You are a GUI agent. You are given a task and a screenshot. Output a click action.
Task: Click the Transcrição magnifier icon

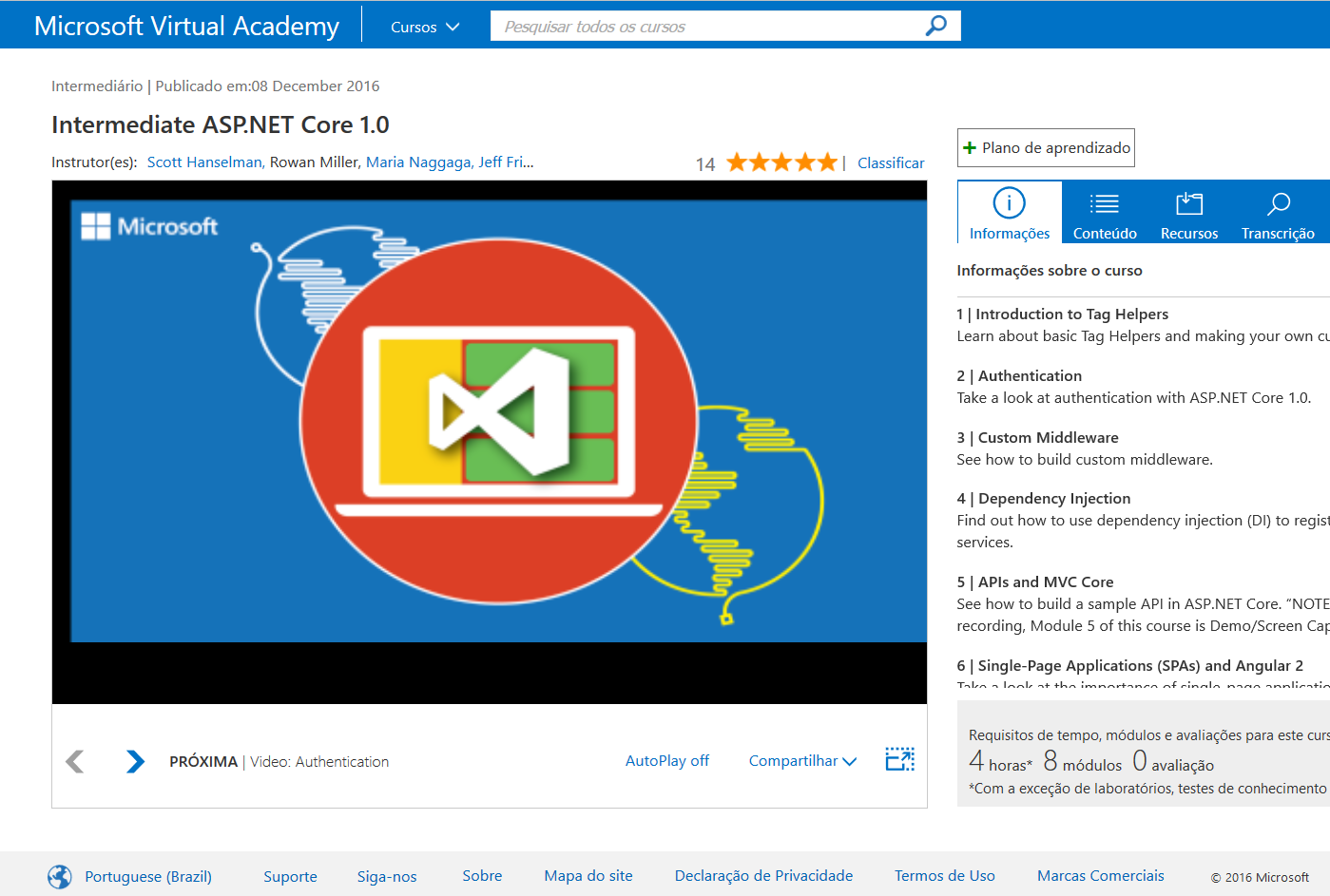[x=1279, y=203]
